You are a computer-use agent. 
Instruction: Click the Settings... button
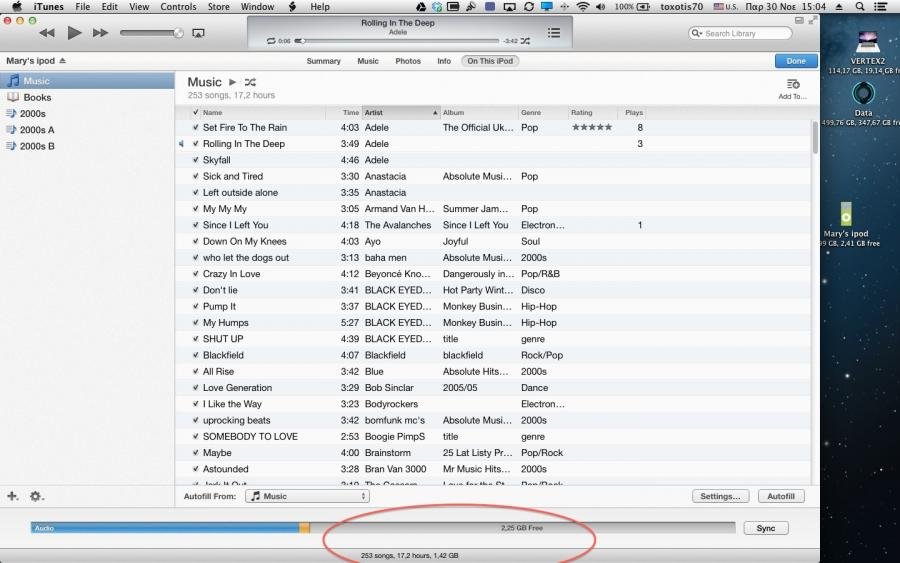point(720,496)
